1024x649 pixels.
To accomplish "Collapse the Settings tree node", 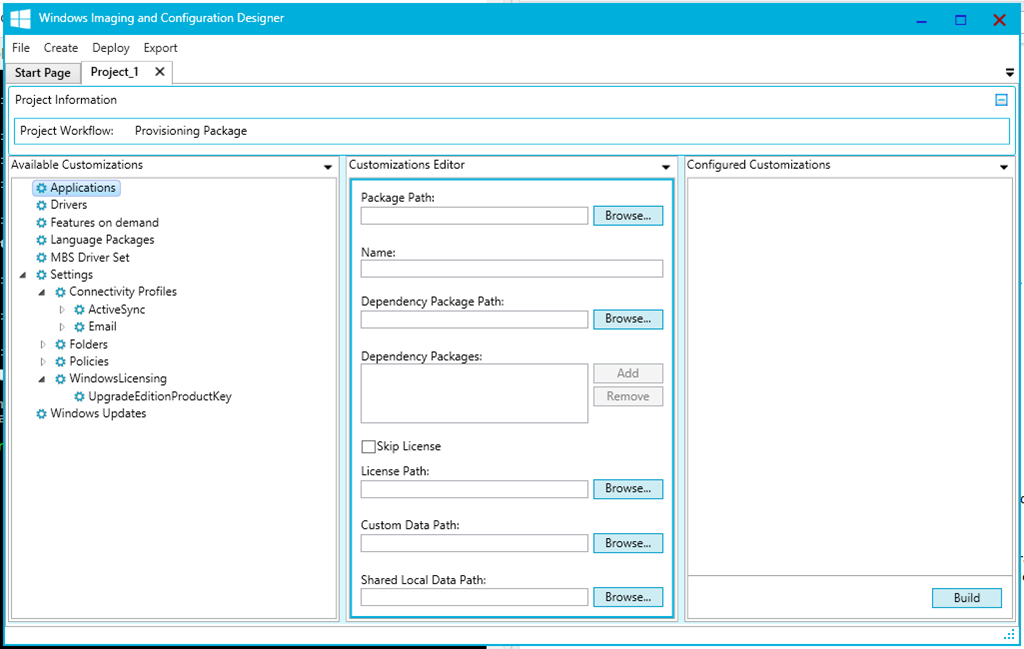I will coord(23,275).
